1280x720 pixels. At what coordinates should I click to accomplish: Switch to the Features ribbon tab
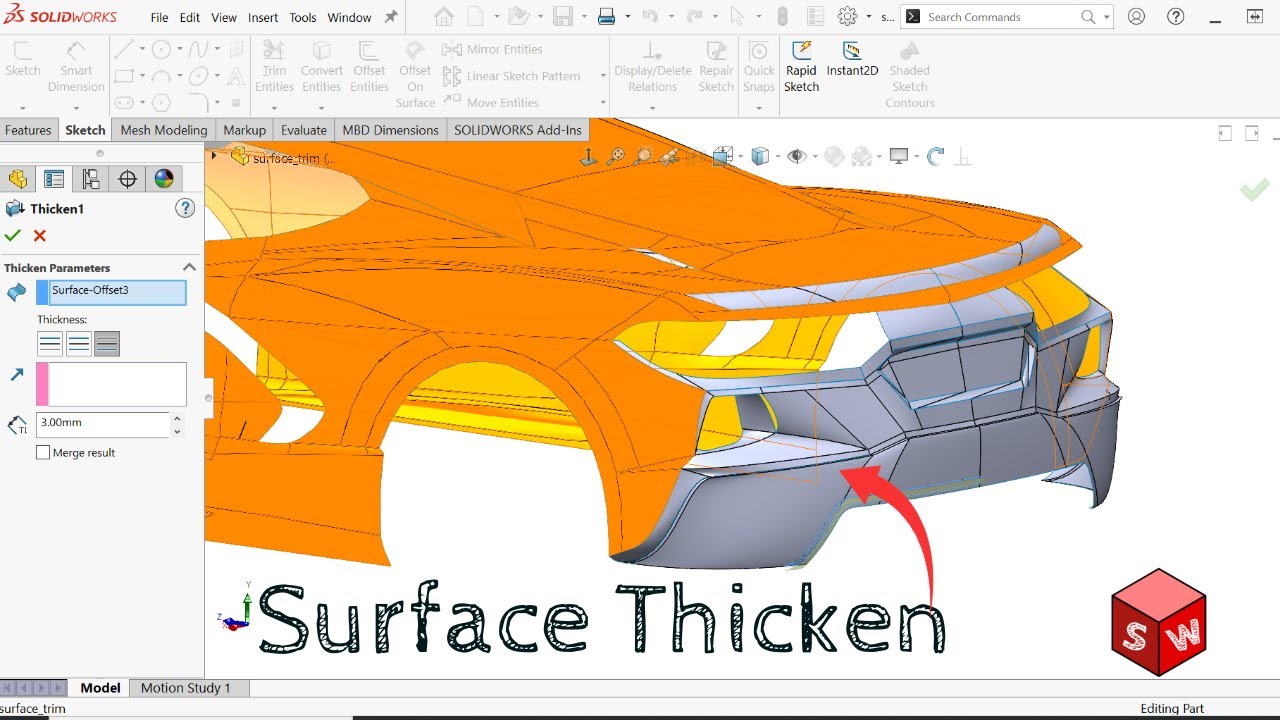click(28, 130)
